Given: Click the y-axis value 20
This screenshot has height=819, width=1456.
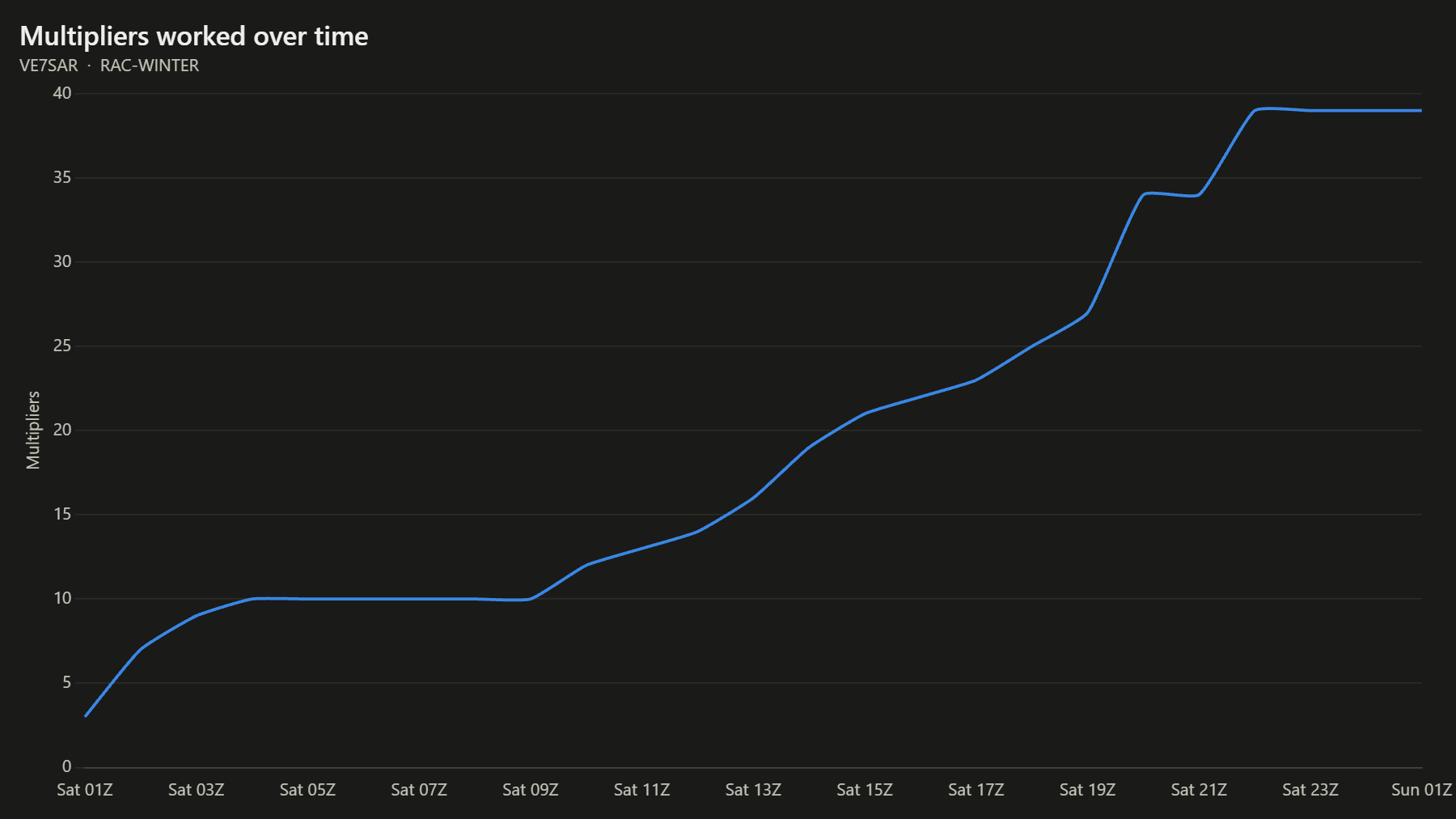Looking at the screenshot, I should (62, 430).
